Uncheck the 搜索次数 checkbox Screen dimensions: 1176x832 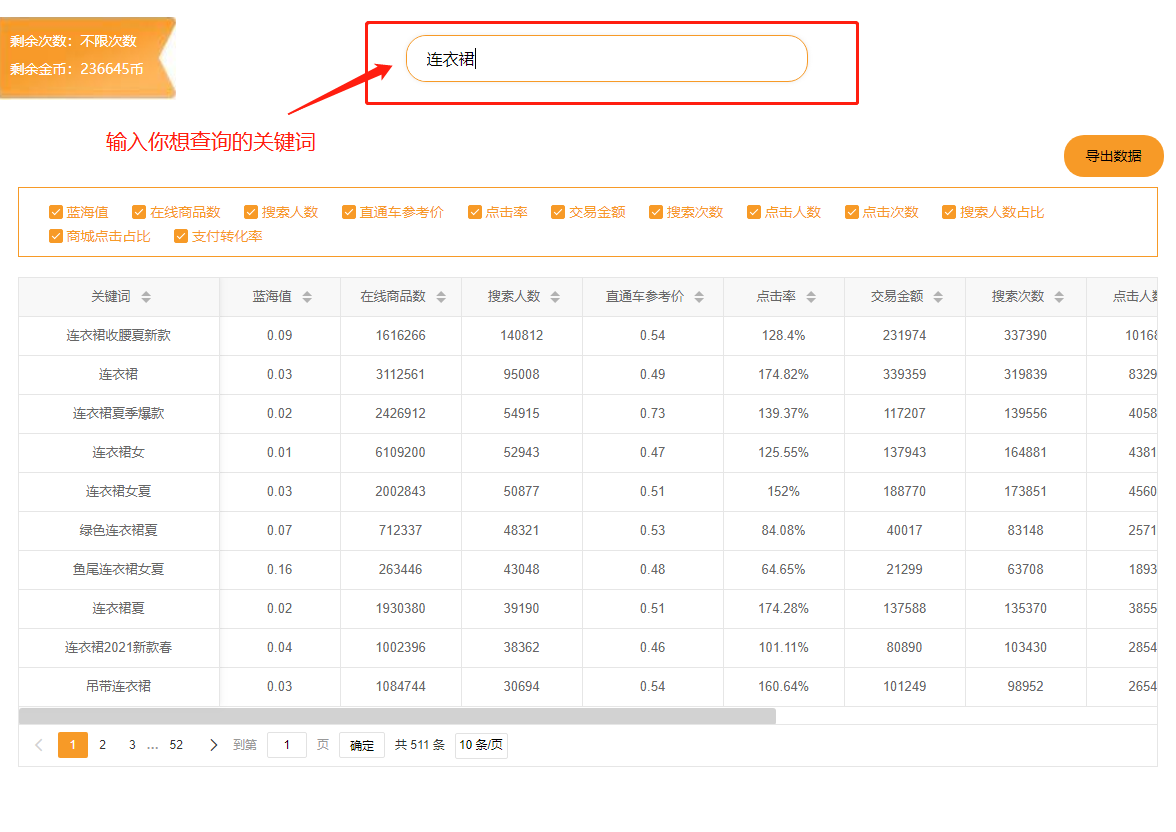point(655,212)
